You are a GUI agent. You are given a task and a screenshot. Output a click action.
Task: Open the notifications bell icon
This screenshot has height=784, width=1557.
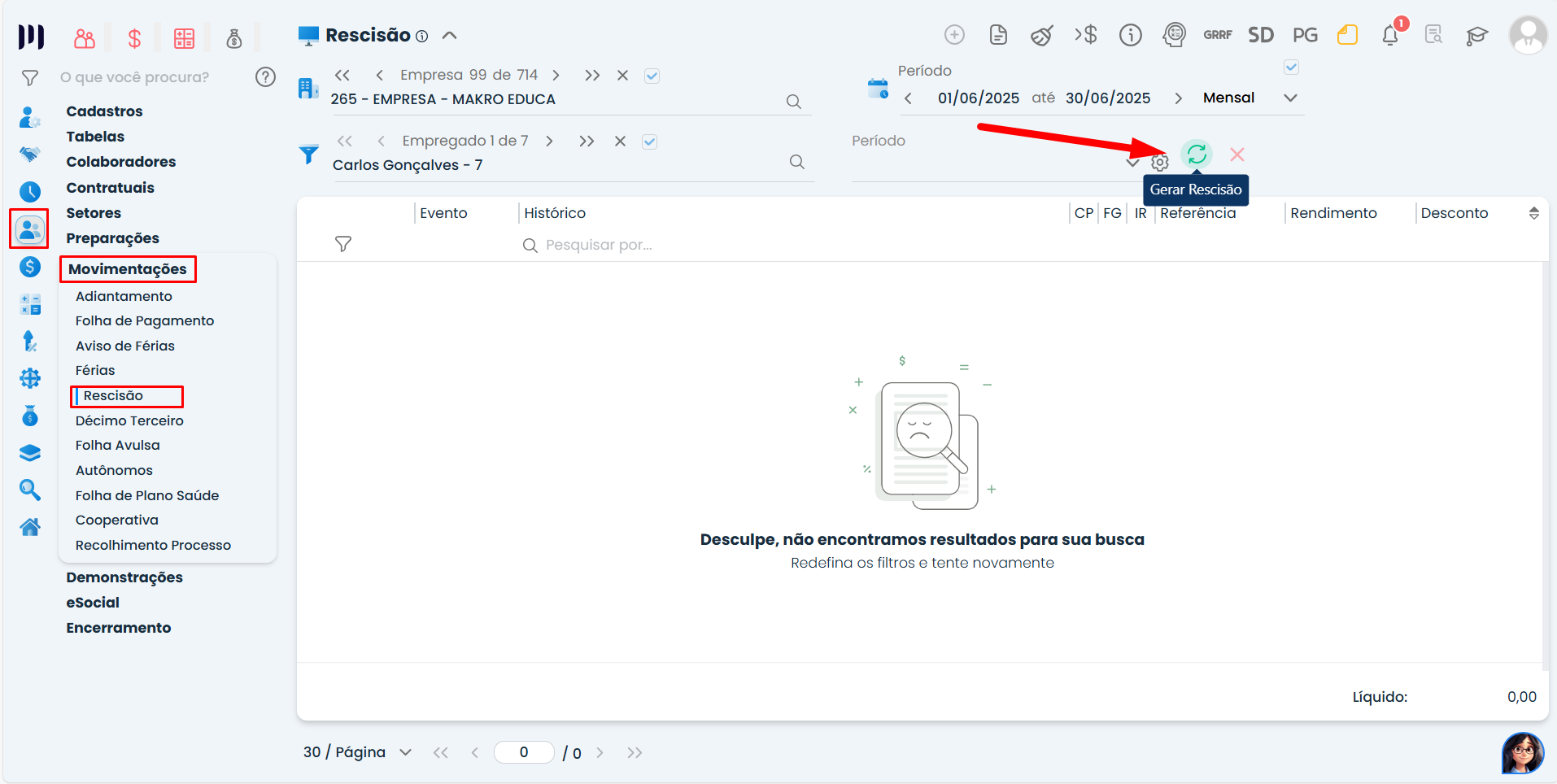(x=1390, y=36)
